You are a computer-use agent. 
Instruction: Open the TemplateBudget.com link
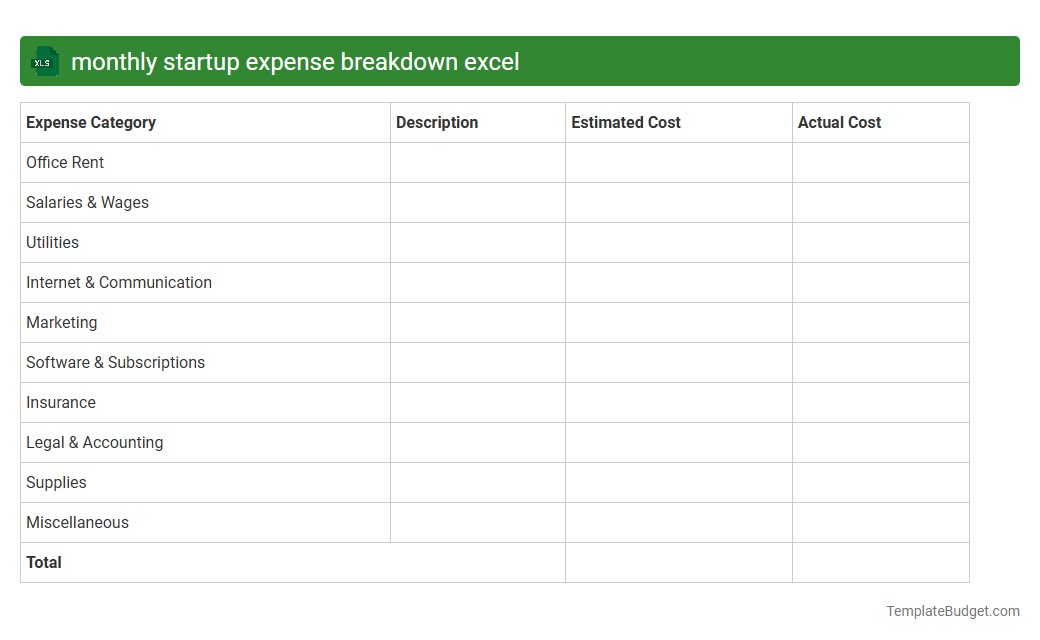[951, 610]
